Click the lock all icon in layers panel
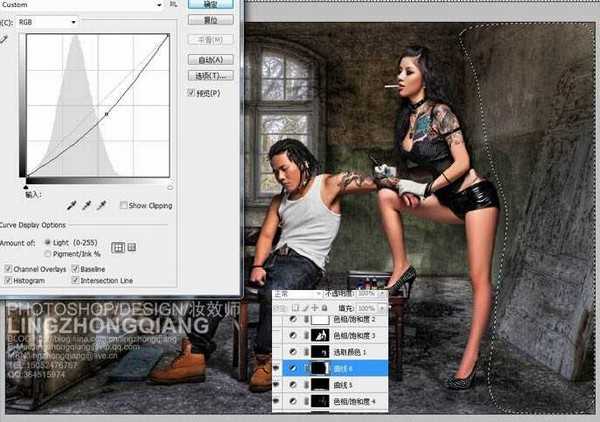The height and width of the screenshot is (422, 600). [324, 306]
